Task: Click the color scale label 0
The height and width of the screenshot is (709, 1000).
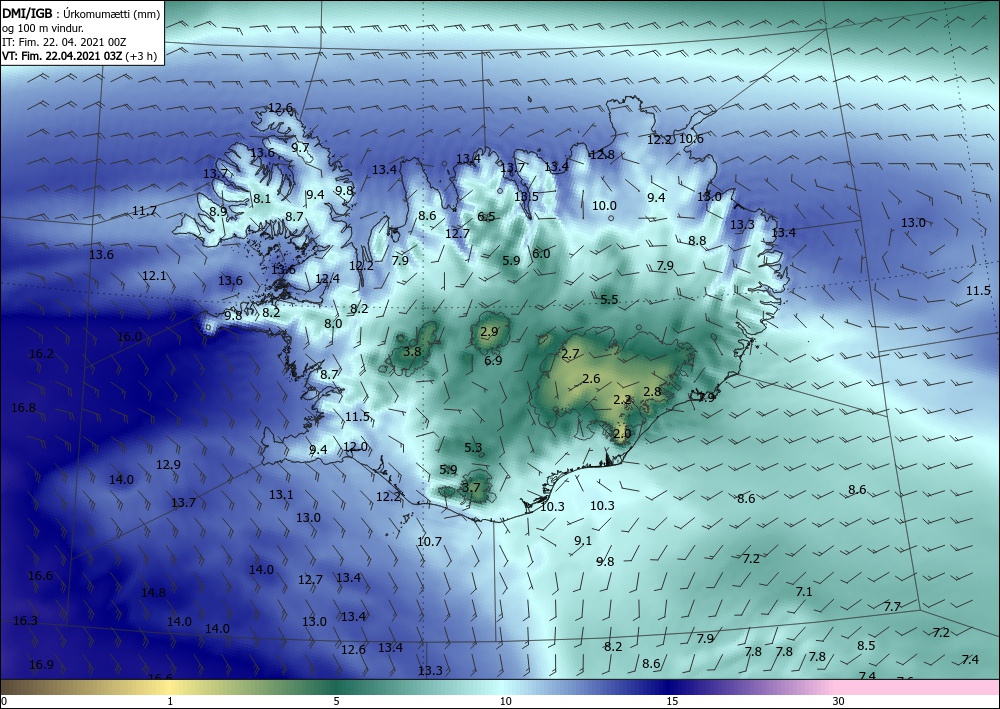Action: click(4, 701)
